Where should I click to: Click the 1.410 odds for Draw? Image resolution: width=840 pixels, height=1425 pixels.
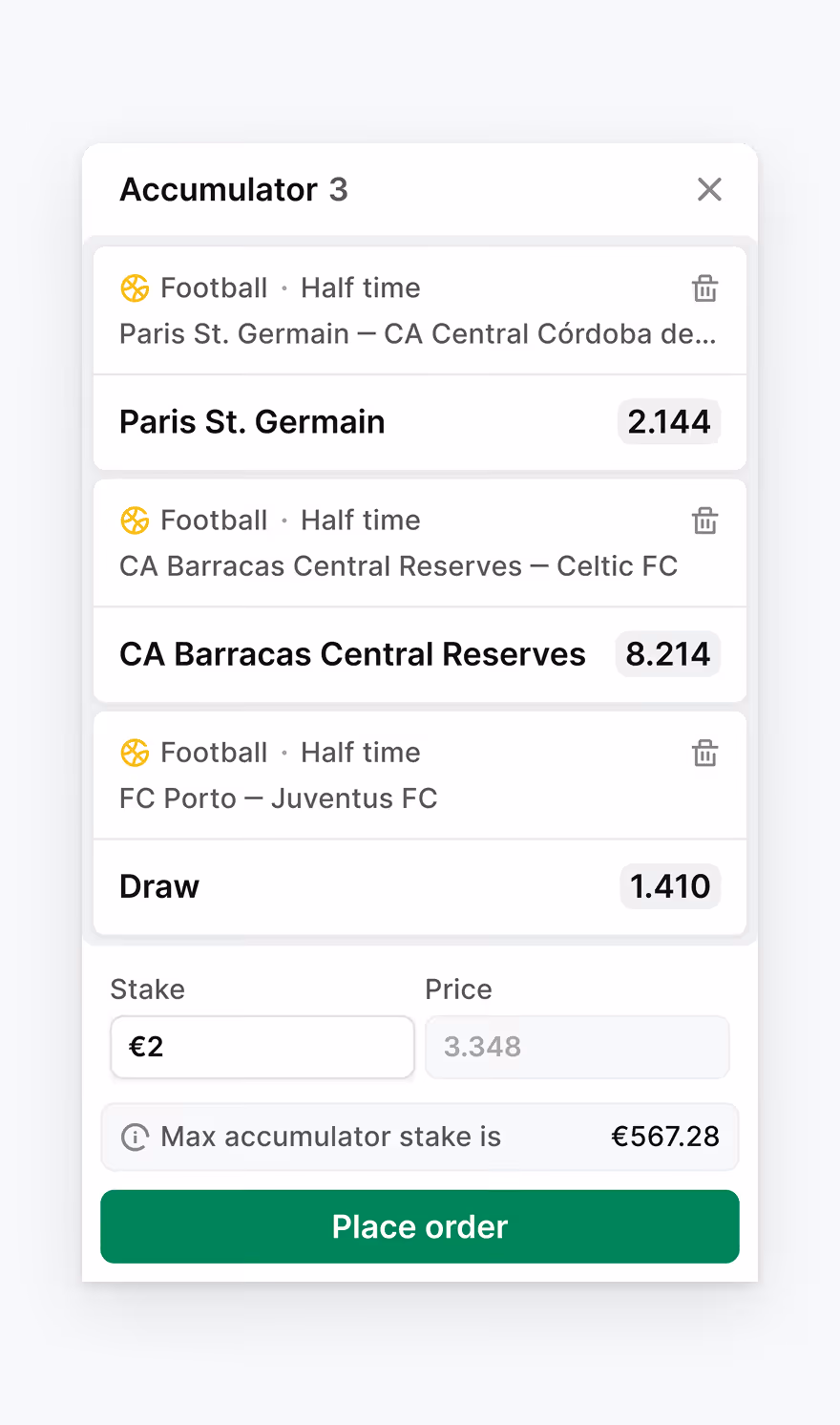[x=670, y=886]
